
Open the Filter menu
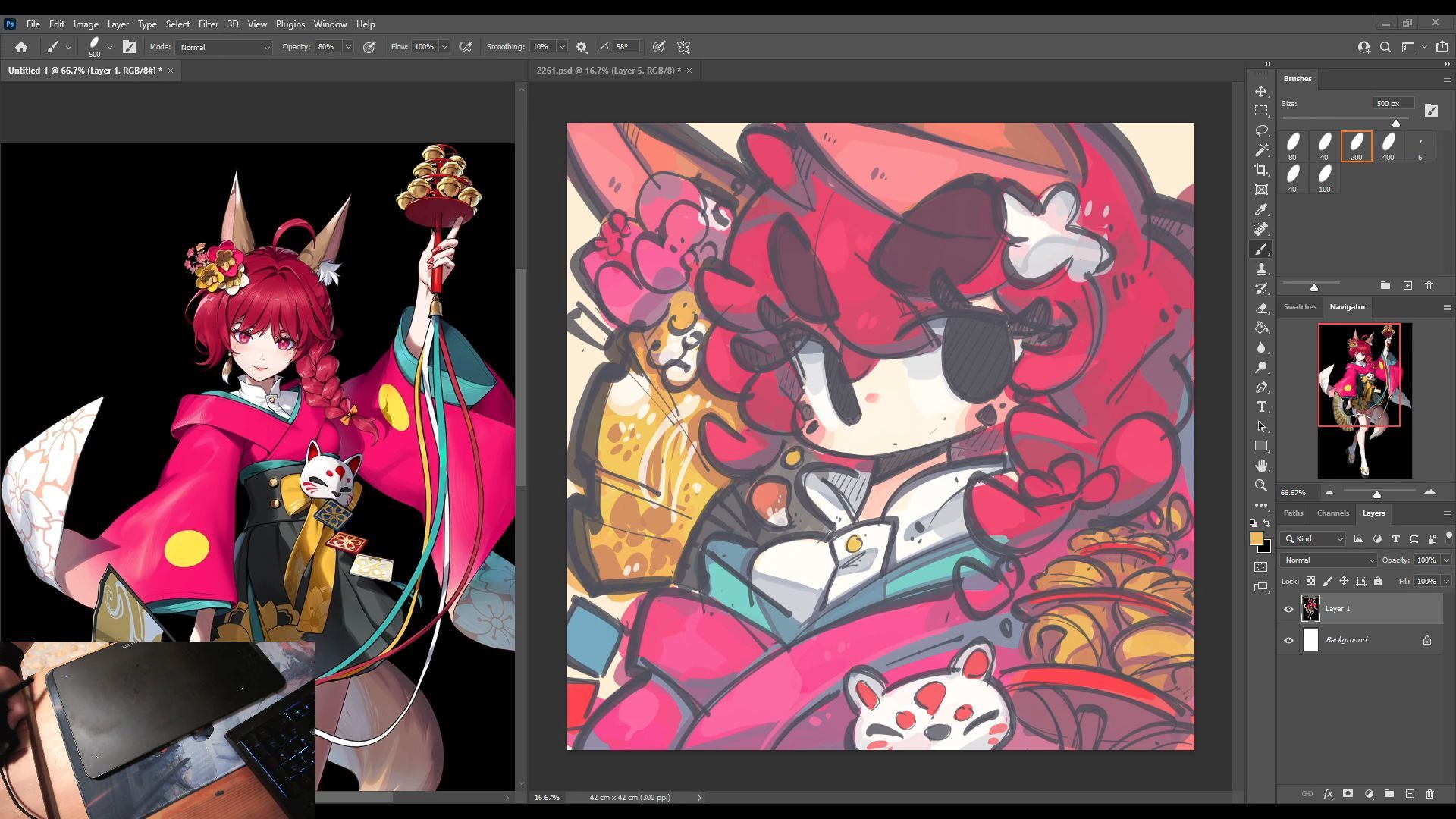pos(208,24)
